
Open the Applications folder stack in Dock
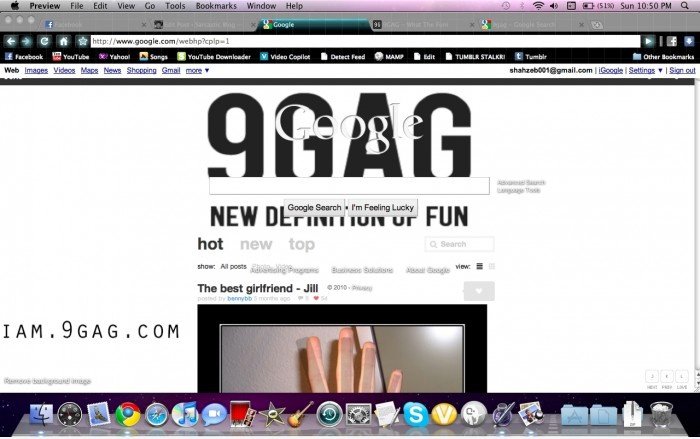tap(574, 415)
